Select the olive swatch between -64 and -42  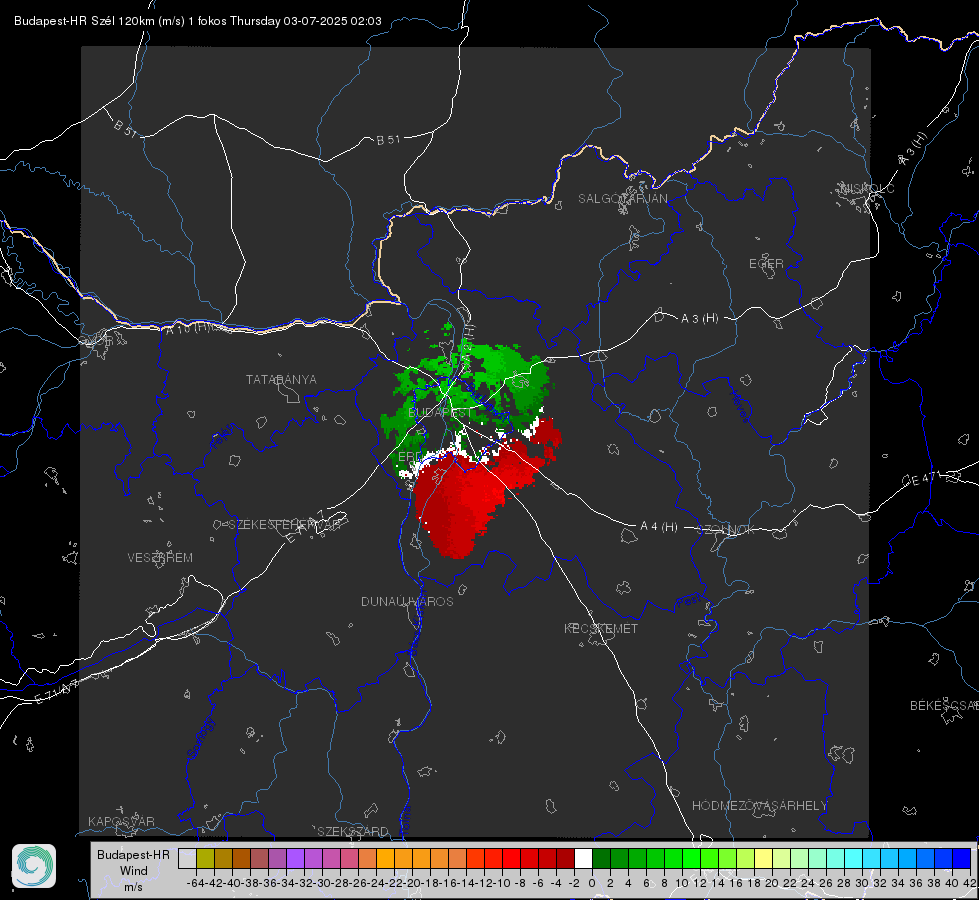click(x=205, y=858)
